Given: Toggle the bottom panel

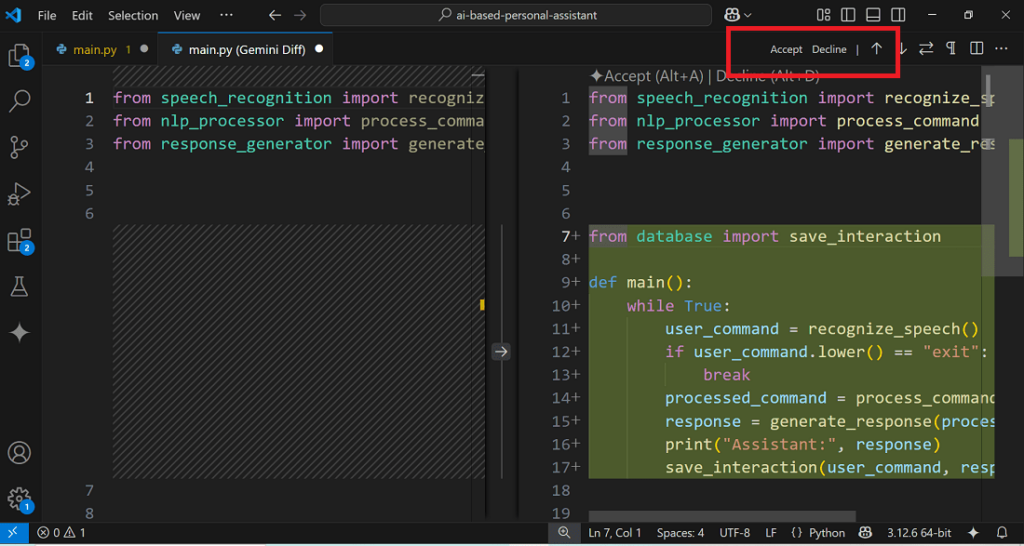Looking at the screenshot, I should click(873, 15).
